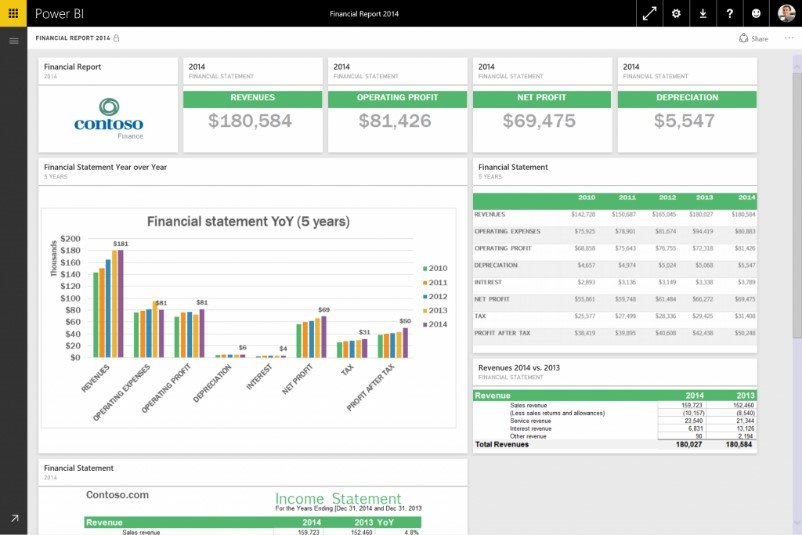Open the more options ellipsis menu
The height and width of the screenshot is (535, 802).
[x=788, y=39]
